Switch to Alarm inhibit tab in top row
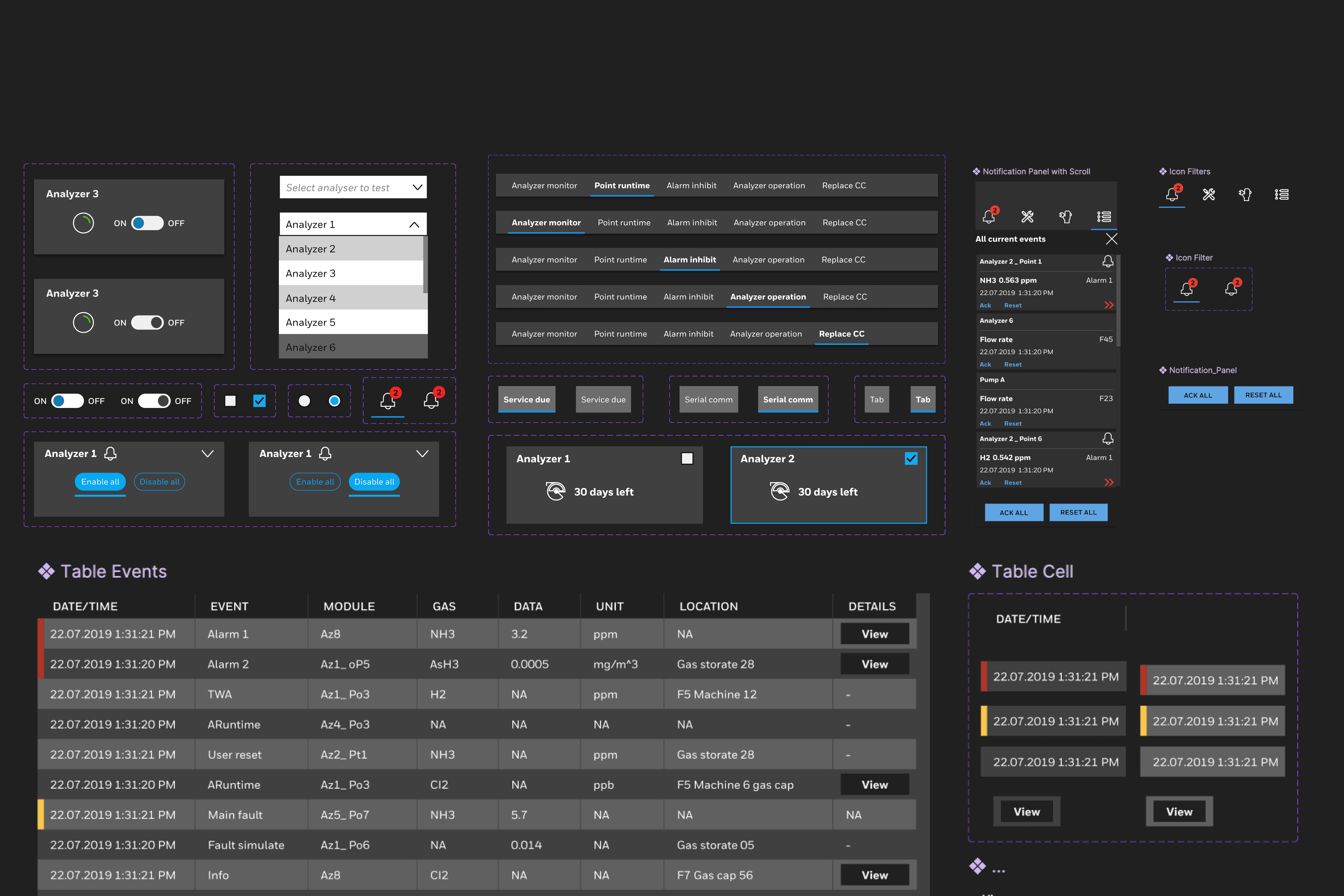The width and height of the screenshot is (1344, 896). [x=691, y=186]
